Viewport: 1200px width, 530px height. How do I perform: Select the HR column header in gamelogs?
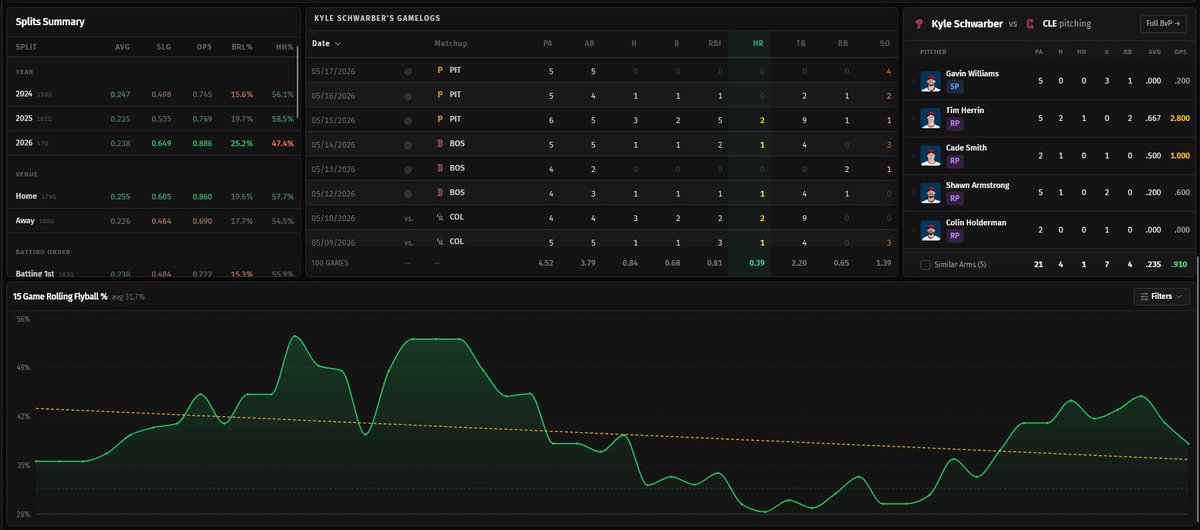point(758,44)
